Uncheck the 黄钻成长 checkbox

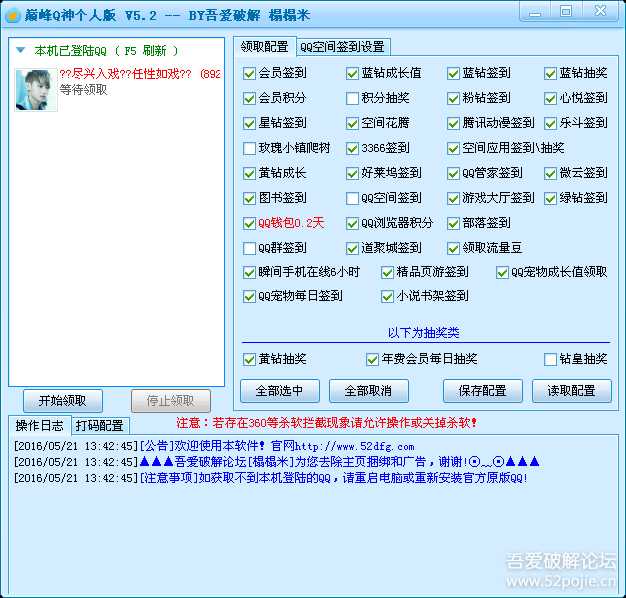click(250, 173)
